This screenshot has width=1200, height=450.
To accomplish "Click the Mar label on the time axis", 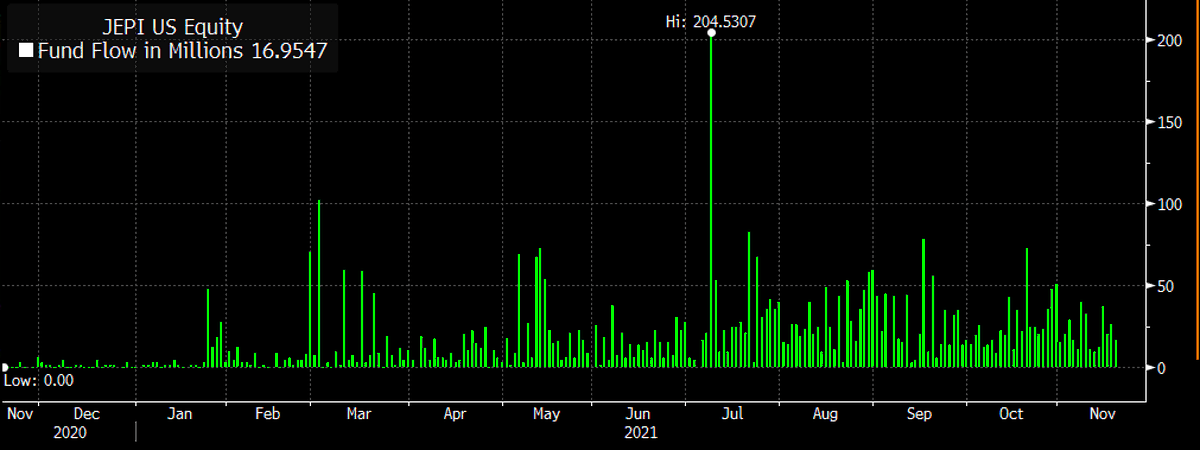I will (359, 413).
